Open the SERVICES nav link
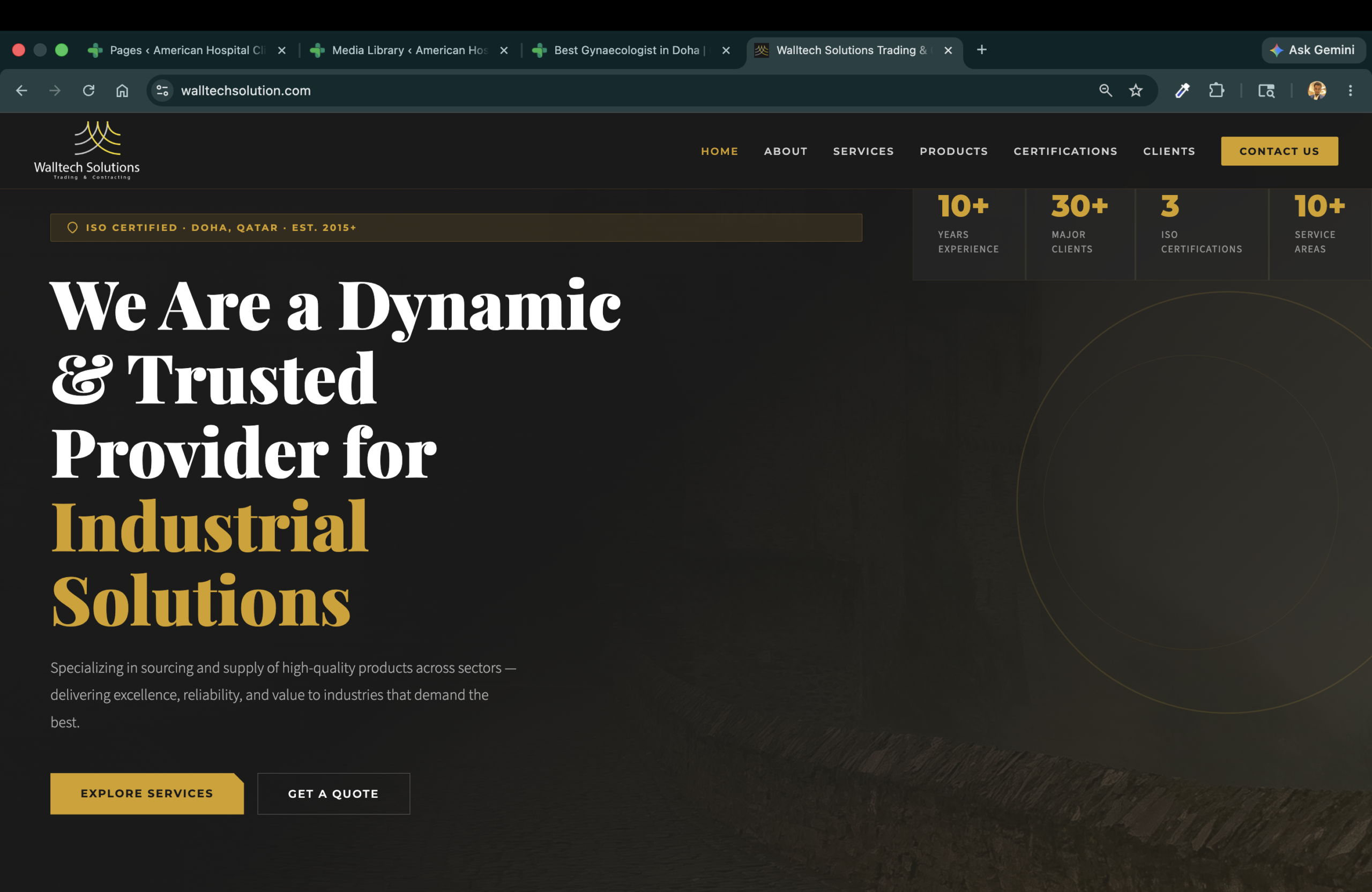Image resolution: width=1372 pixels, height=892 pixels. [x=863, y=151]
